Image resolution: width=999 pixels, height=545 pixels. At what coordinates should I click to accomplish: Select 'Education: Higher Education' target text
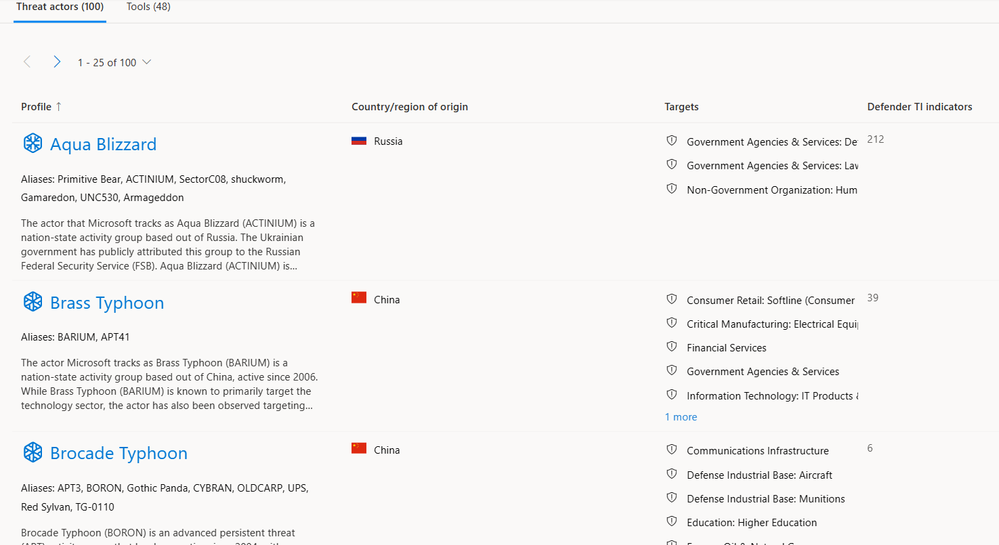[752, 523]
